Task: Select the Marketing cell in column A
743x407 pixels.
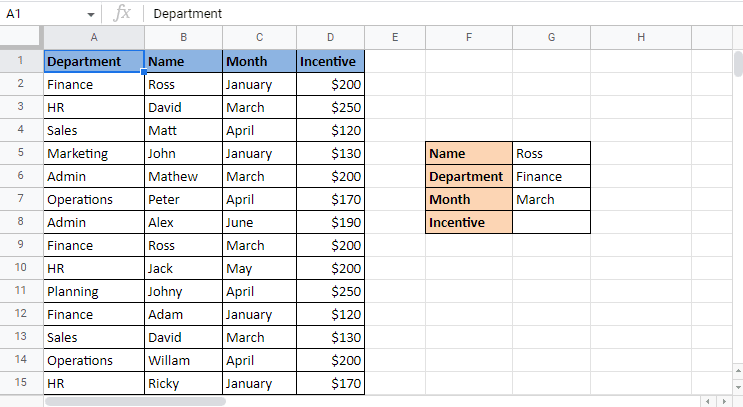Action: pyautogui.click(x=94, y=153)
